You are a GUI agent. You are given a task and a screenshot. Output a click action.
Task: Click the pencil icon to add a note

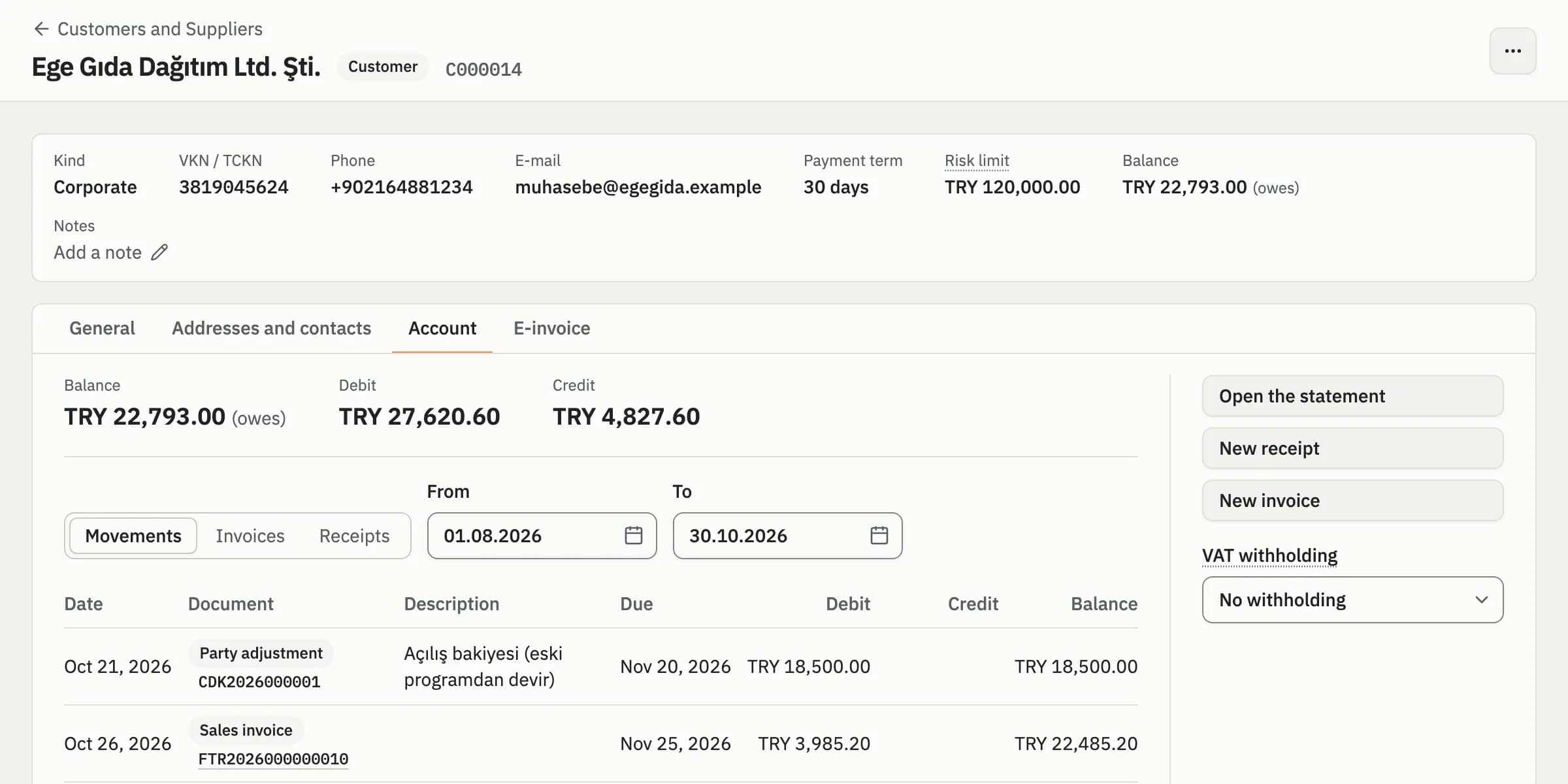(159, 252)
